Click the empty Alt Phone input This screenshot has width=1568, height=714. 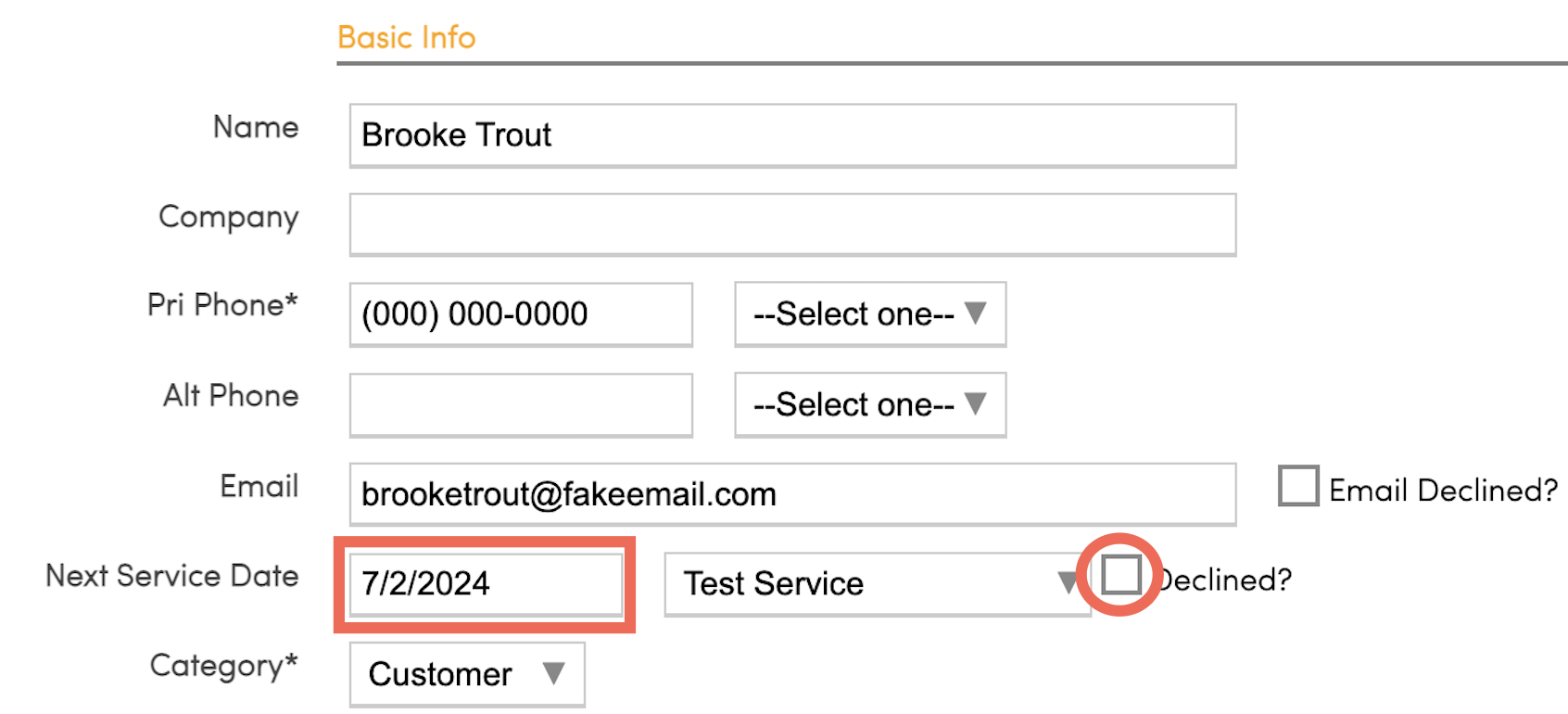click(521, 404)
